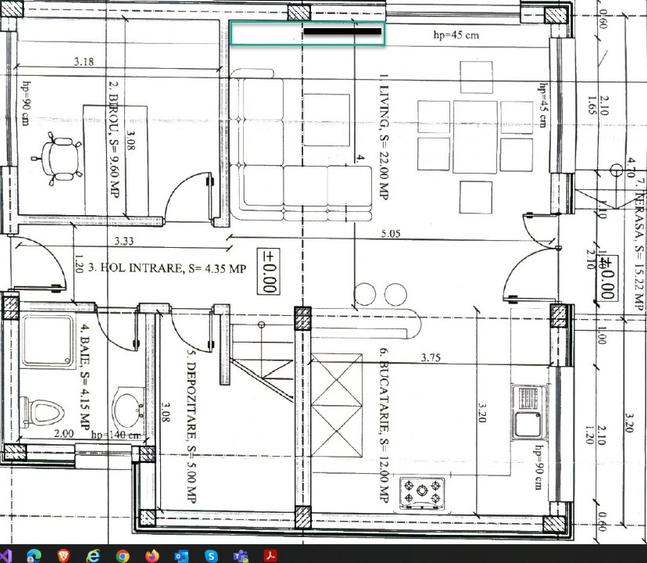Open Firefox from the taskbar
Screen dimensions: 647x563
pyautogui.click(x=152, y=555)
